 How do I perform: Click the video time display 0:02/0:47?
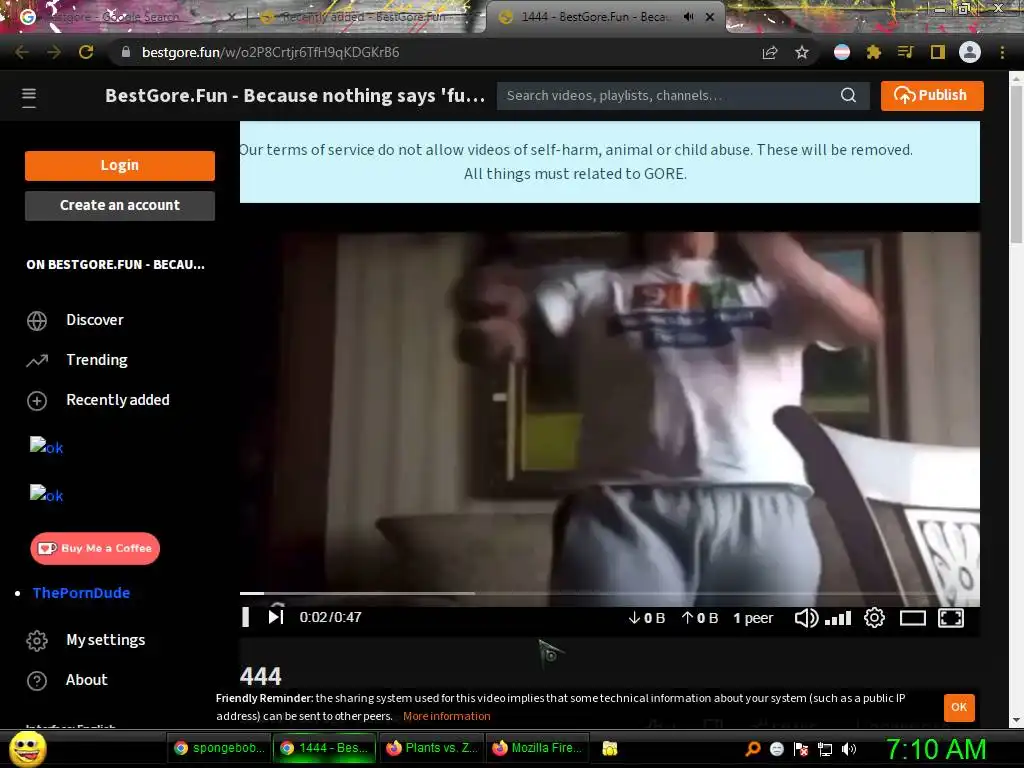pyautogui.click(x=330, y=617)
